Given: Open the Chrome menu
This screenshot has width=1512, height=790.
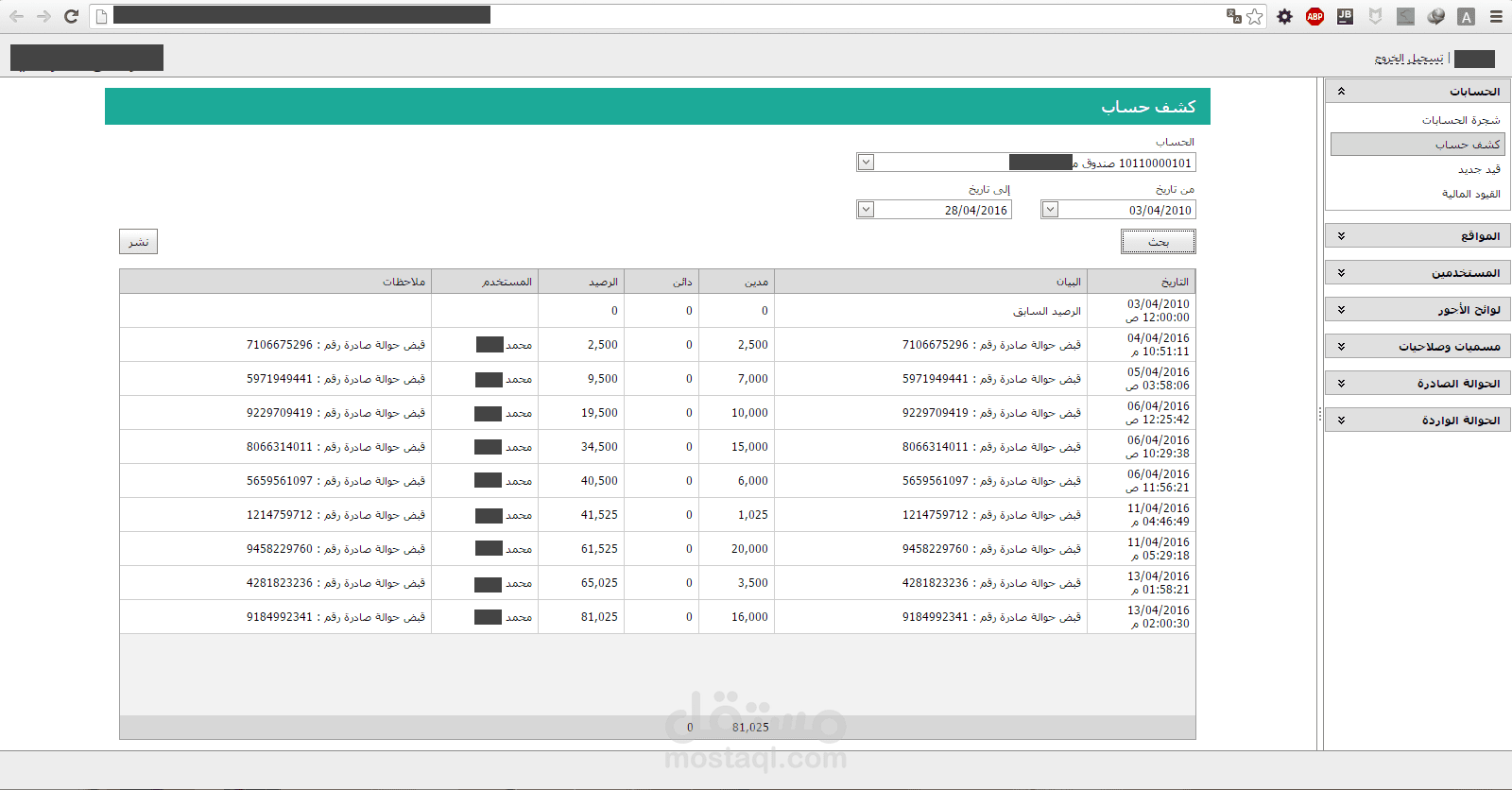Looking at the screenshot, I should [x=1496, y=16].
